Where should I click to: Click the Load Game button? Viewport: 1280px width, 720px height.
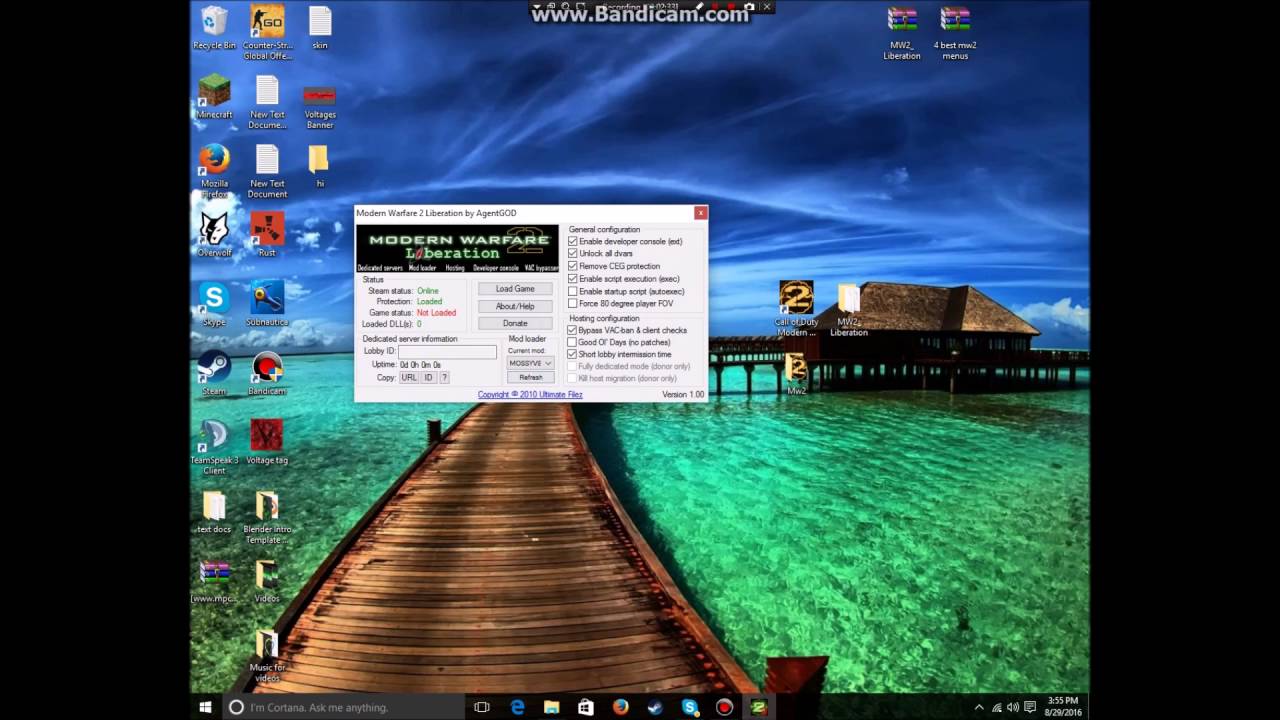pyautogui.click(x=515, y=289)
